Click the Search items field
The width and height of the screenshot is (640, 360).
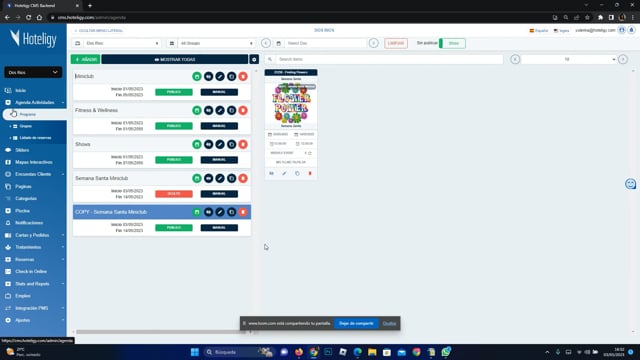(389, 59)
